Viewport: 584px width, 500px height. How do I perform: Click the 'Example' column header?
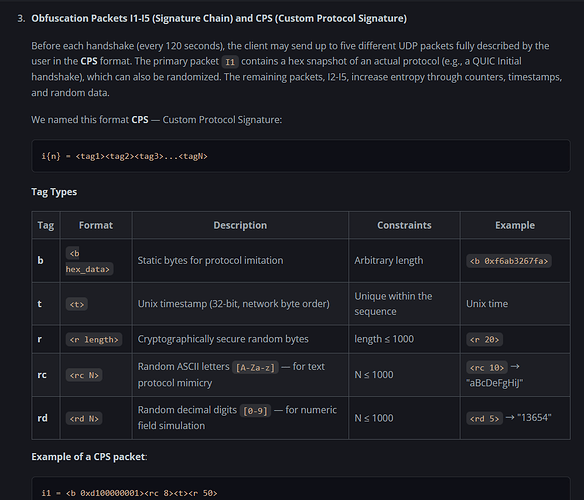click(515, 225)
